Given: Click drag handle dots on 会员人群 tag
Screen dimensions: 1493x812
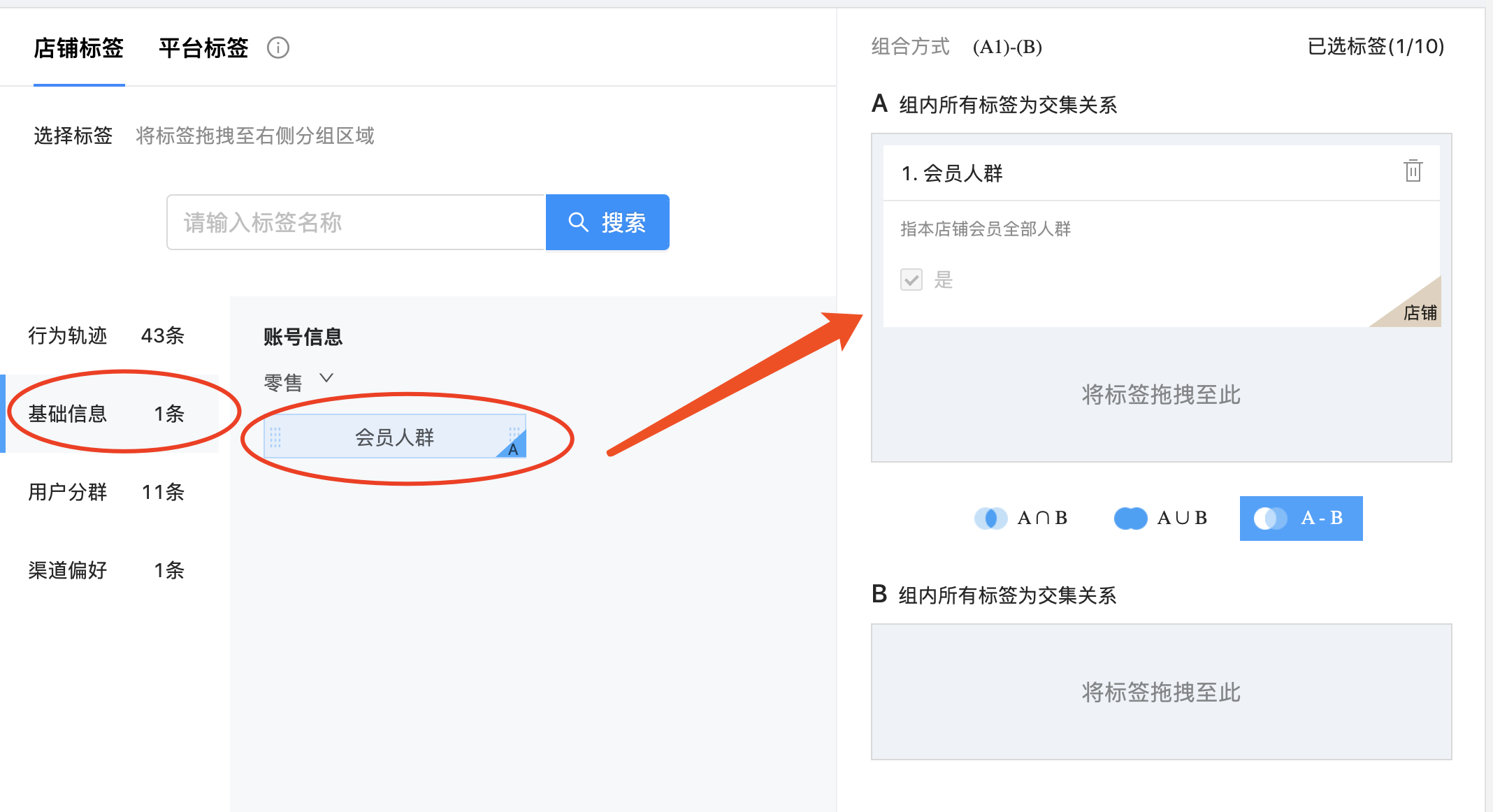Looking at the screenshot, I should click(275, 437).
